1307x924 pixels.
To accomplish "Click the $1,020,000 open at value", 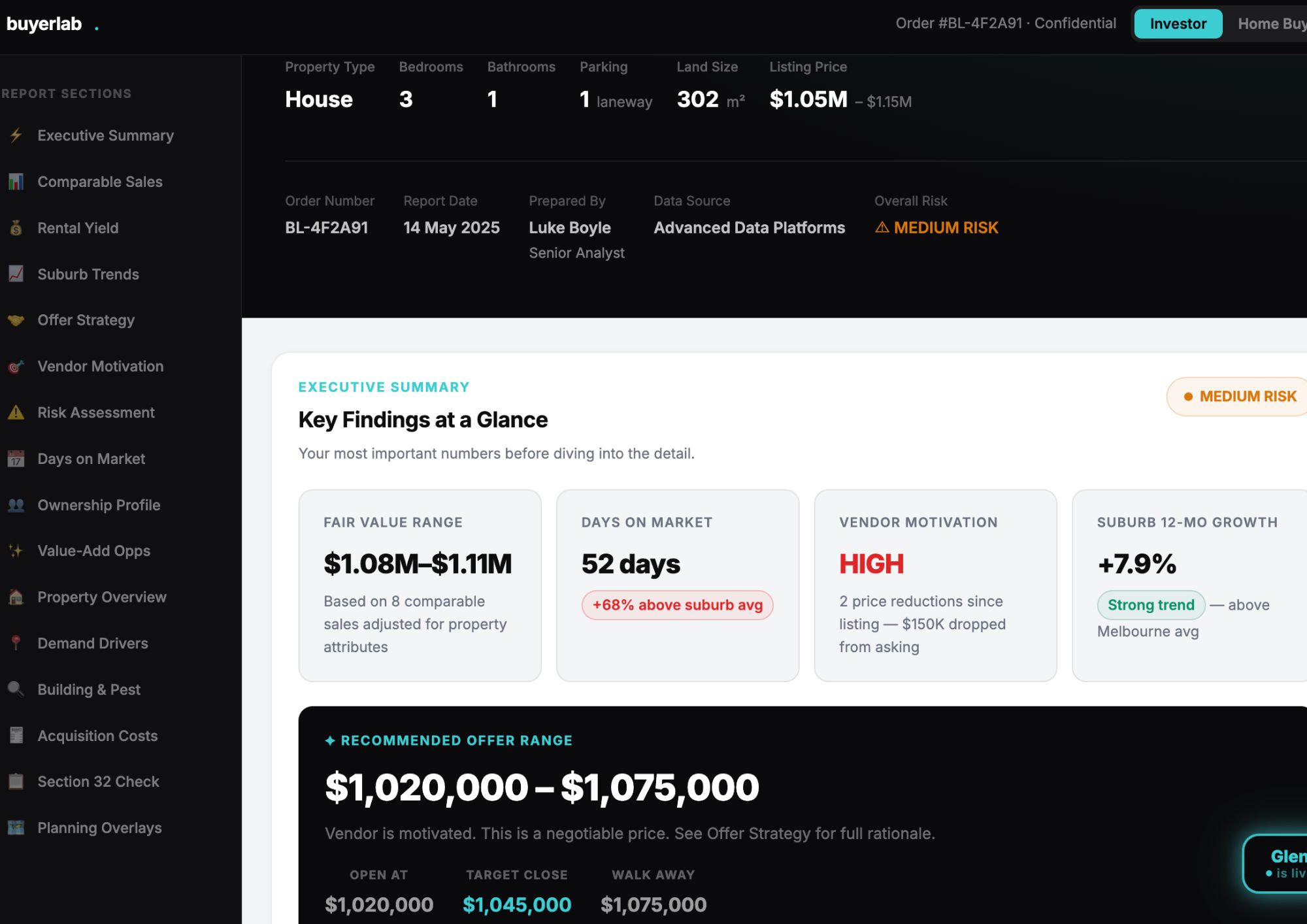I will pos(379,904).
